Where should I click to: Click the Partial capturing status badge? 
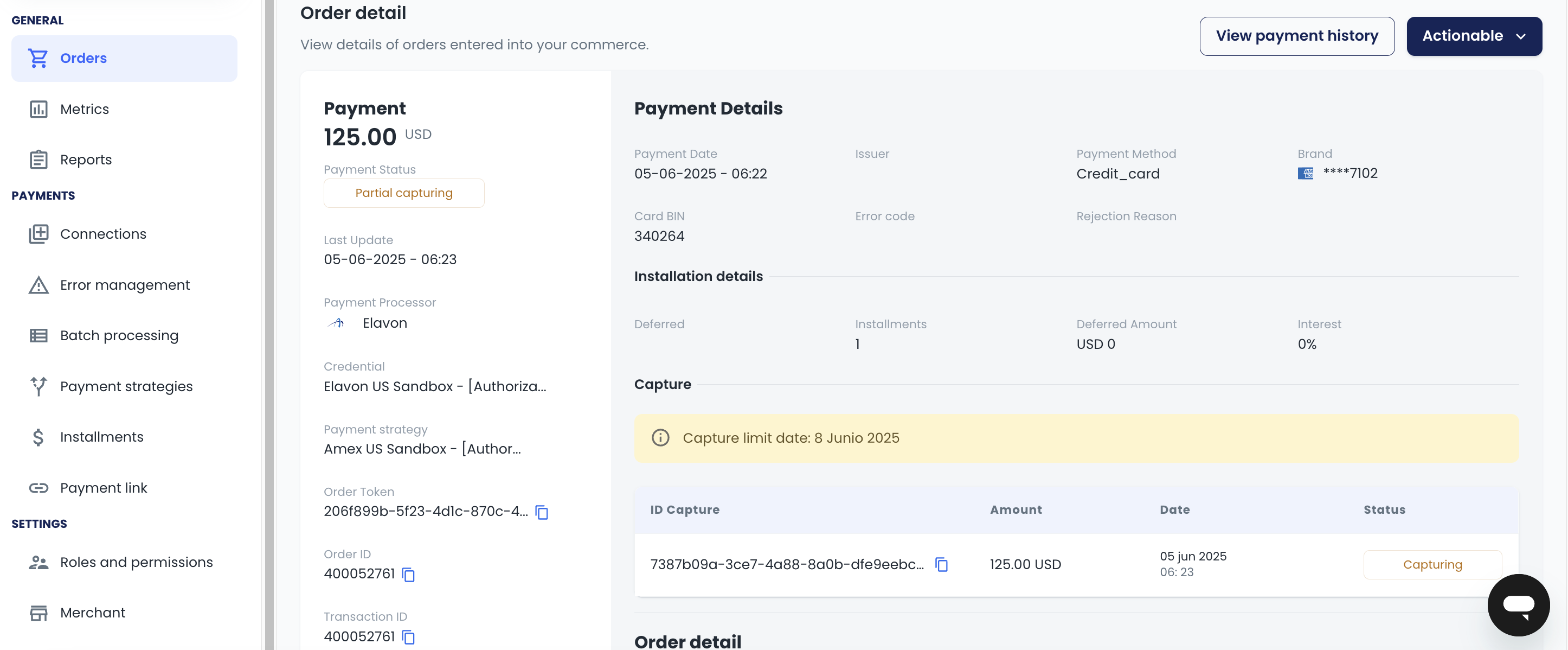pyautogui.click(x=403, y=193)
